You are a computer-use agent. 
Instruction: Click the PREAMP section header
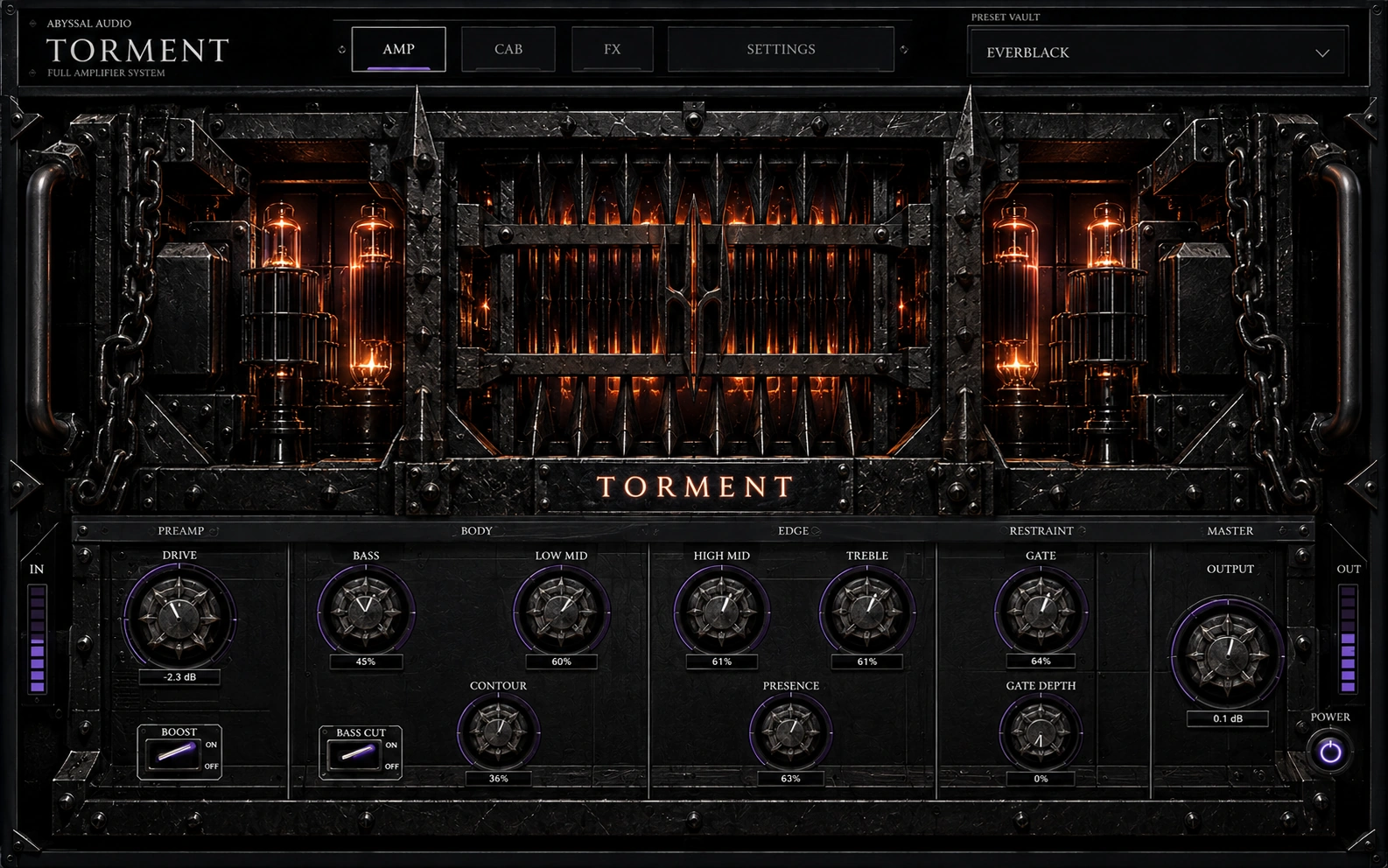click(180, 531)
